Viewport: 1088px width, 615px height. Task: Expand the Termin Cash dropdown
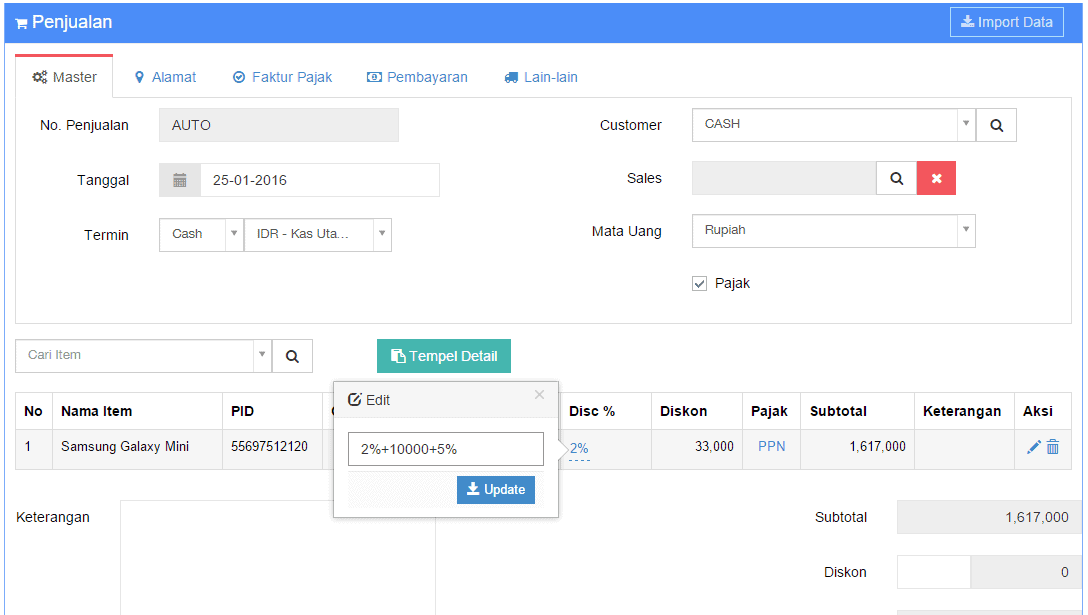coord(234,234)
